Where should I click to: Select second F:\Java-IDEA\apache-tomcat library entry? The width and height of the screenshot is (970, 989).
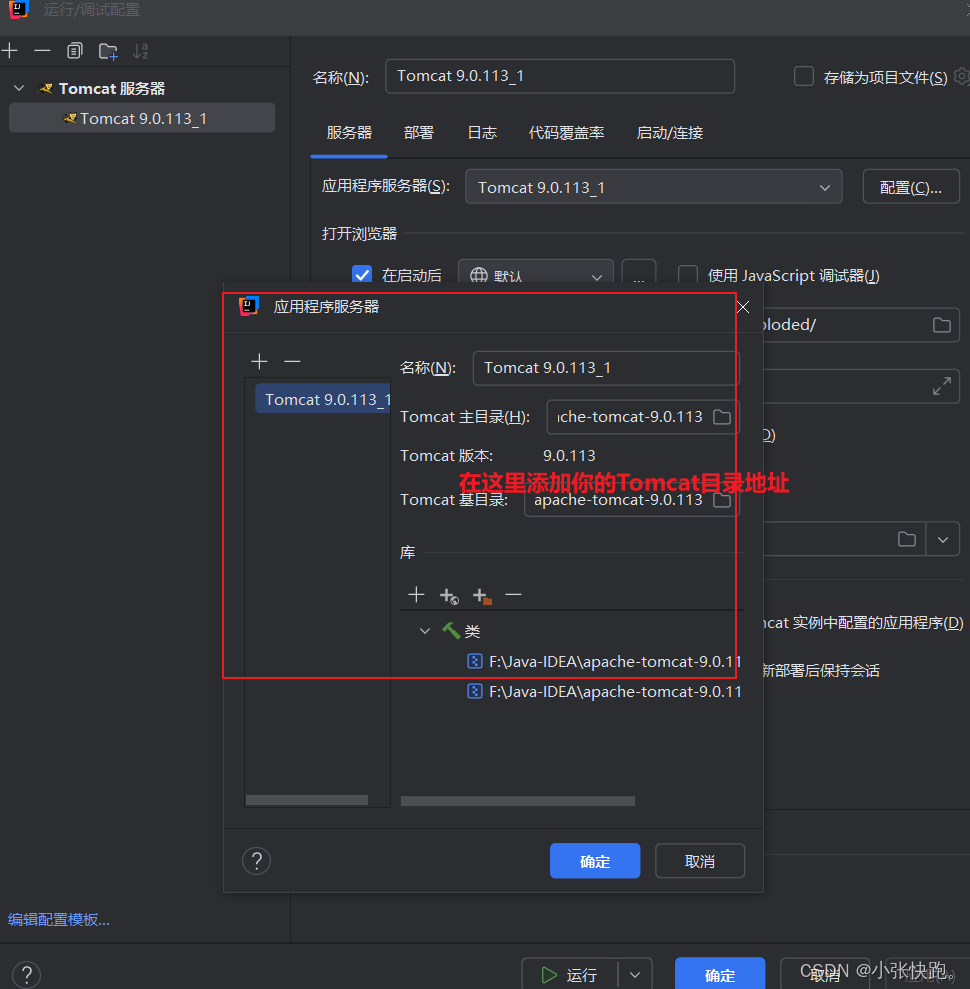click(x=604, y=691)
